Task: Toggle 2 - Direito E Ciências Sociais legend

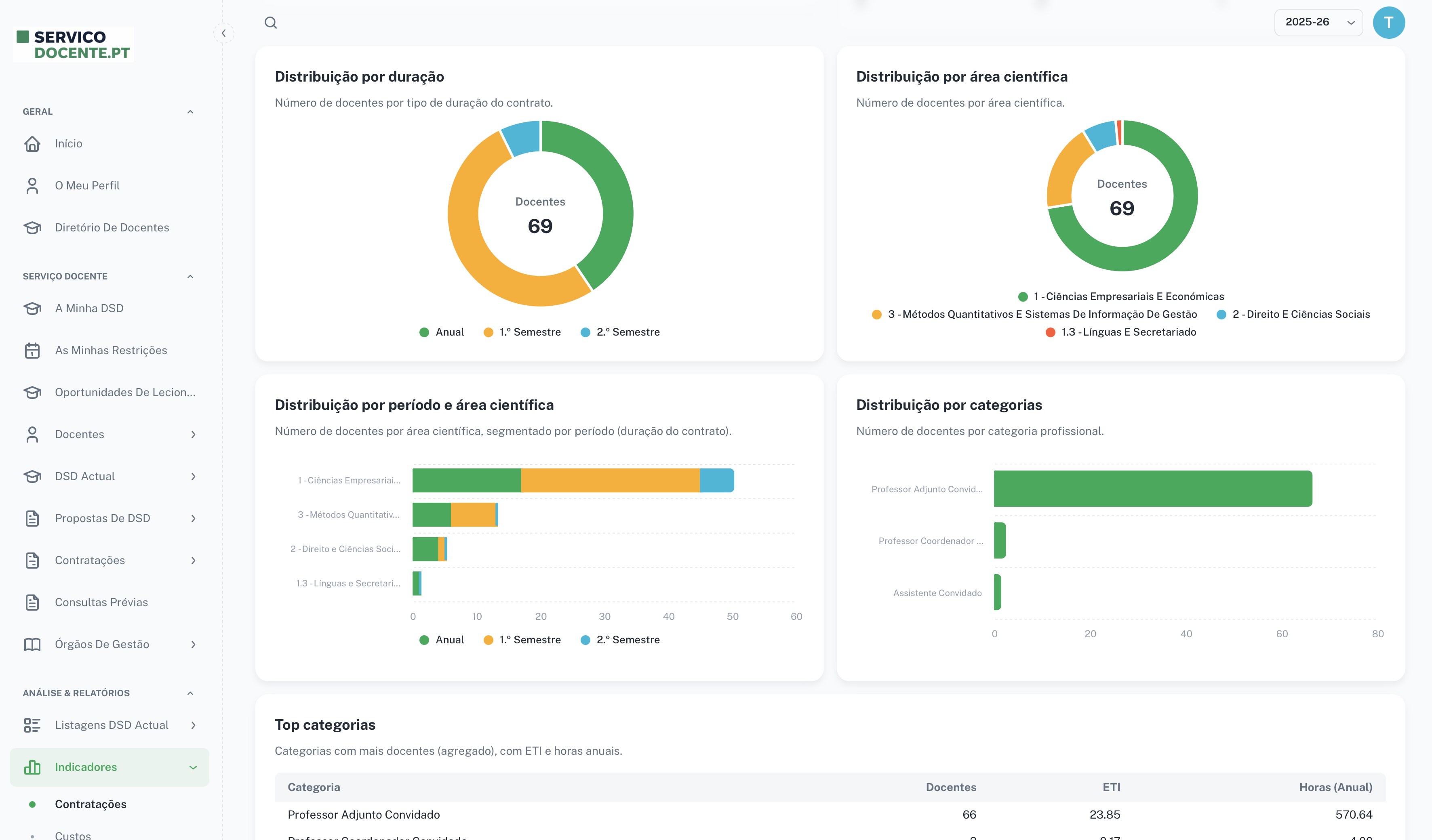Action: click(x=1293, y=314)
